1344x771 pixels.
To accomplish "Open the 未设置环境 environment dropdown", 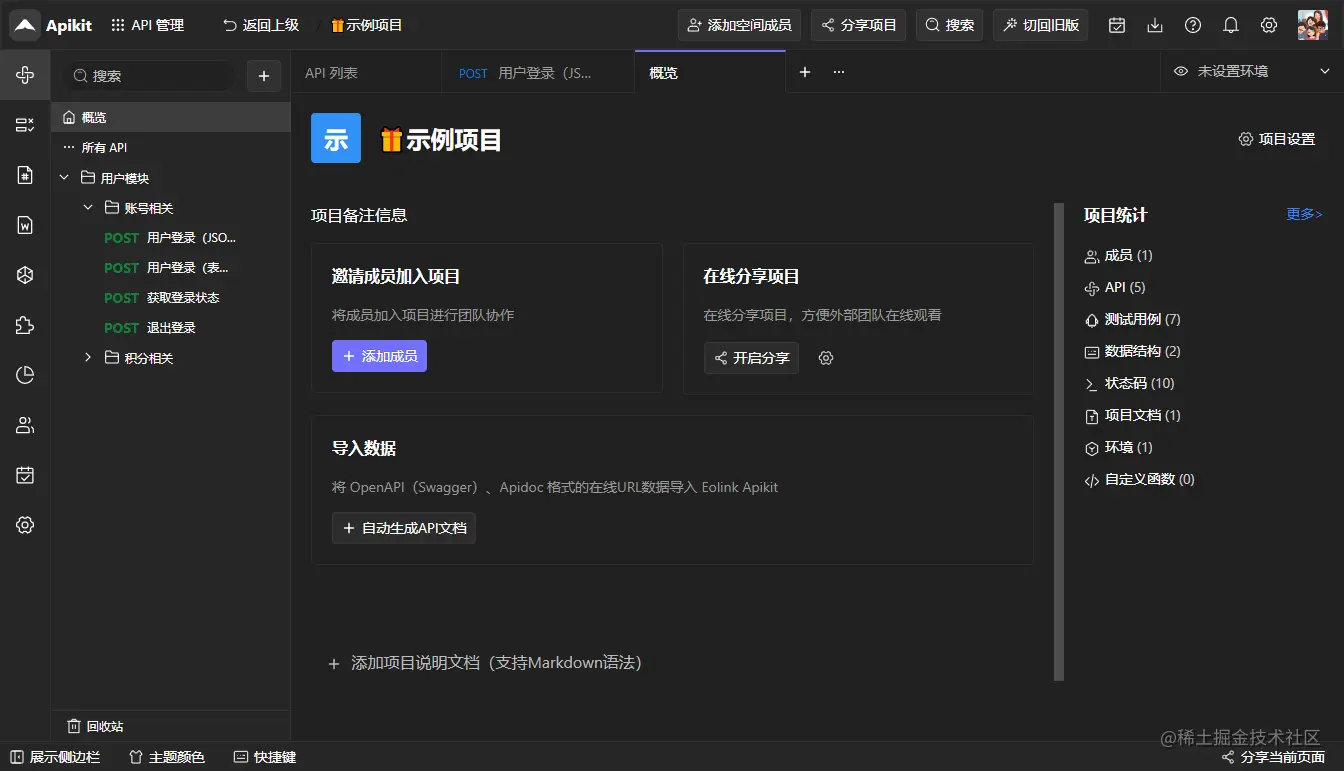I will tap(1252, 72).
